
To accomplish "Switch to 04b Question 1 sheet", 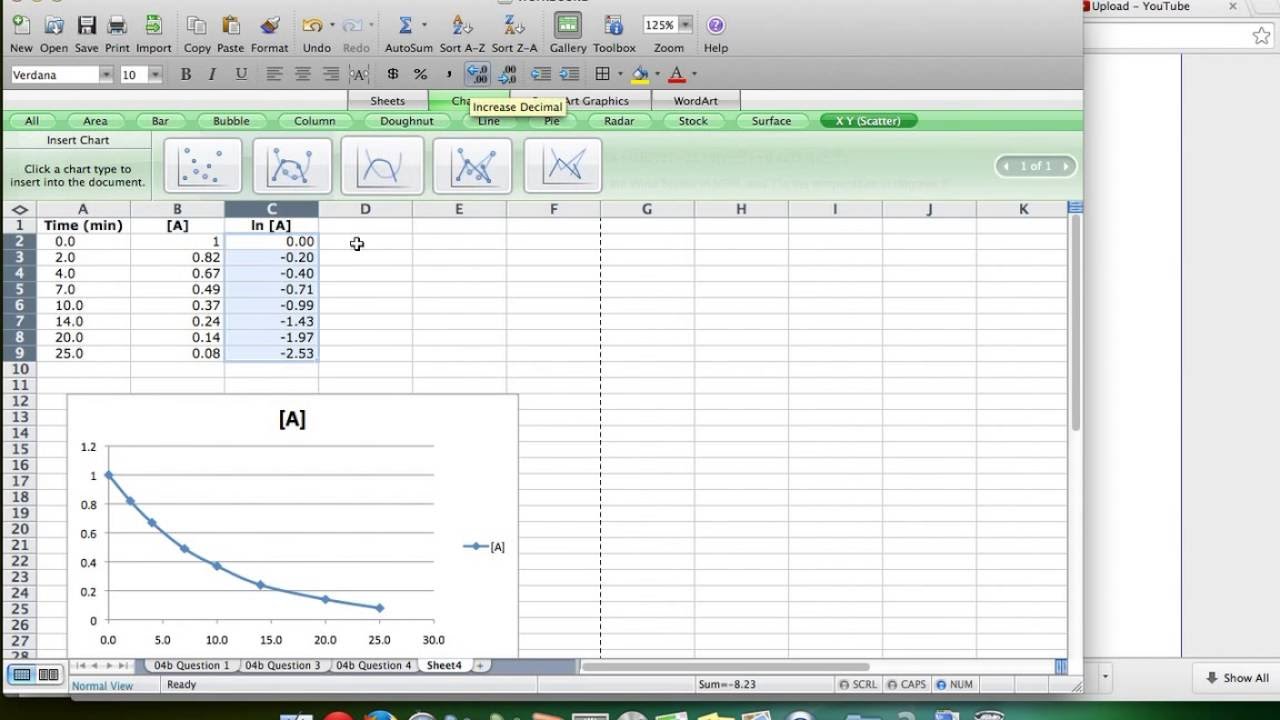I will pos(190,665).
